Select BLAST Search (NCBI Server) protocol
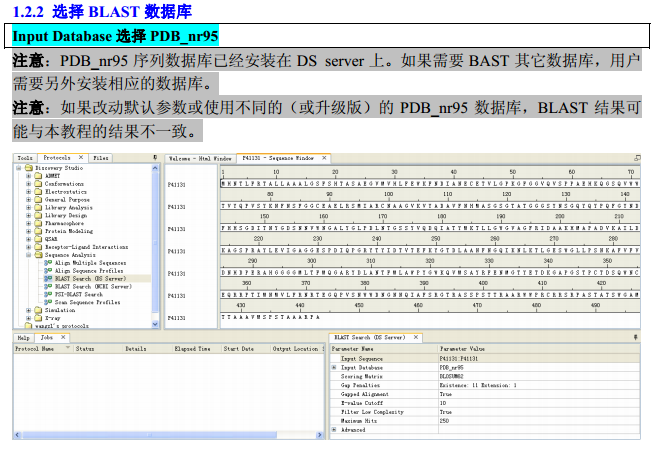This screenshot has width=659, height=471. tap(93, 286)
